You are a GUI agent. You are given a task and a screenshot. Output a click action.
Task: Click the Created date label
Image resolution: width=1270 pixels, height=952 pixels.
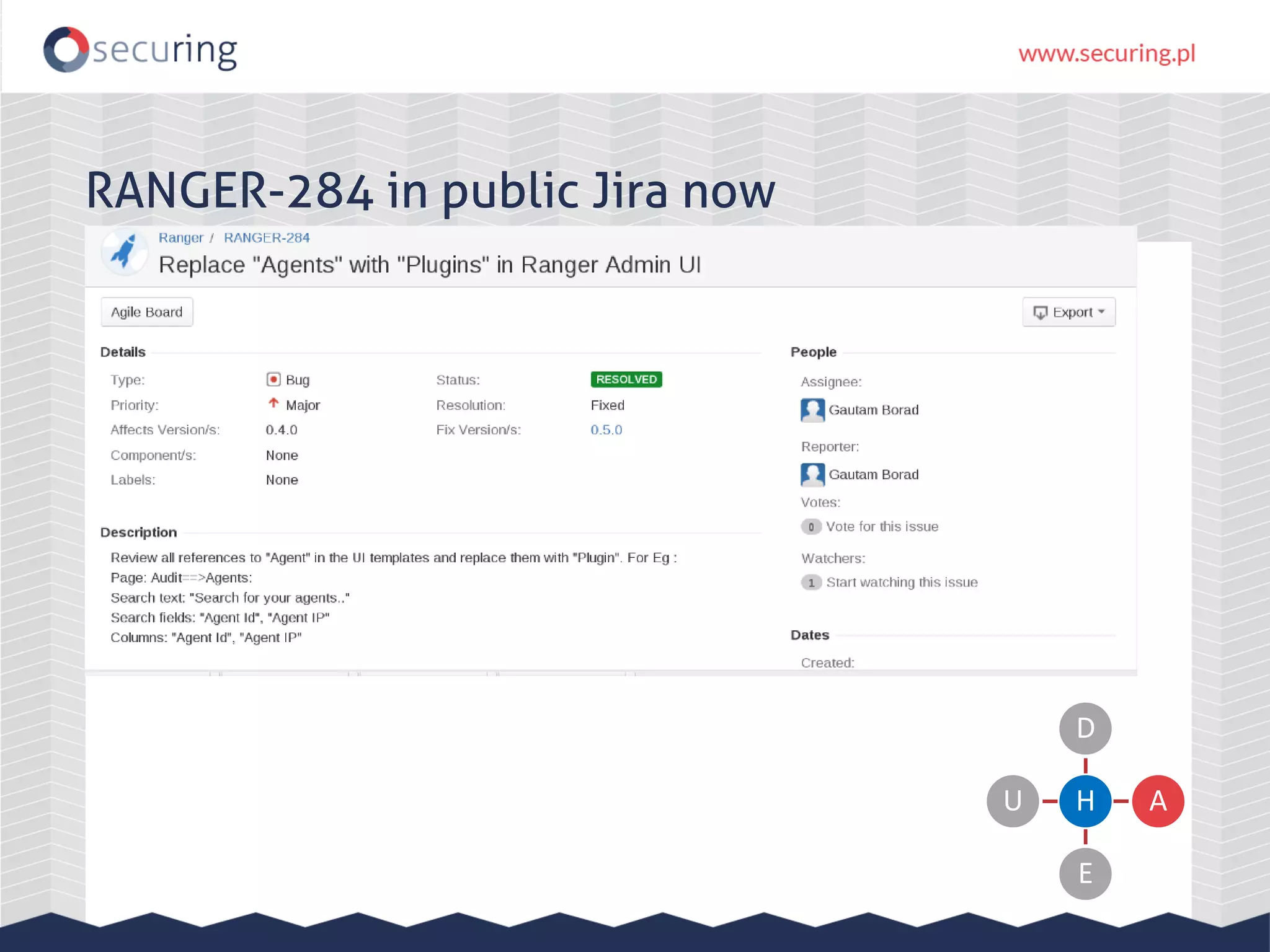(827, 663)
